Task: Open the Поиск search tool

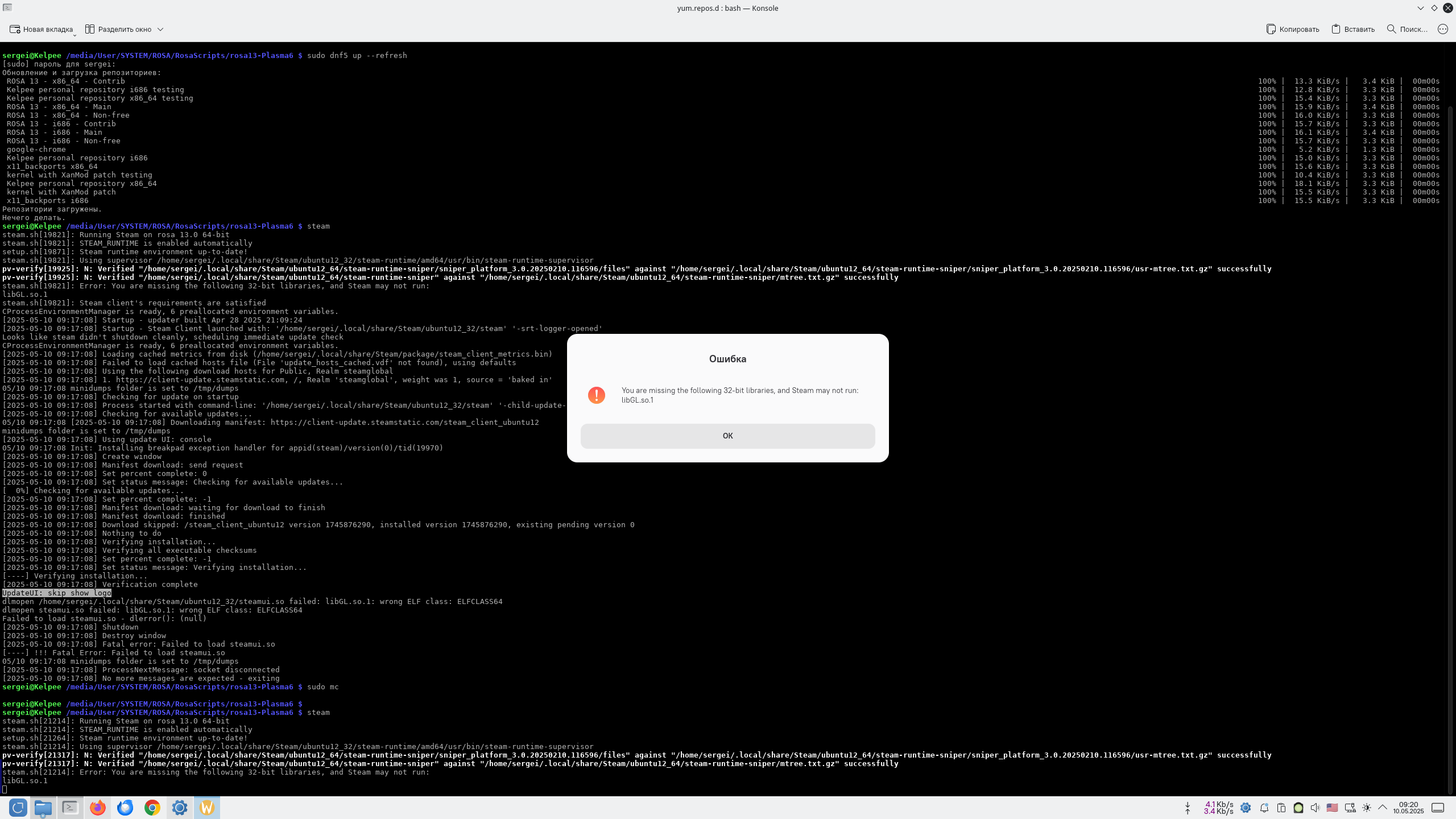Action: click(1407, 29)
